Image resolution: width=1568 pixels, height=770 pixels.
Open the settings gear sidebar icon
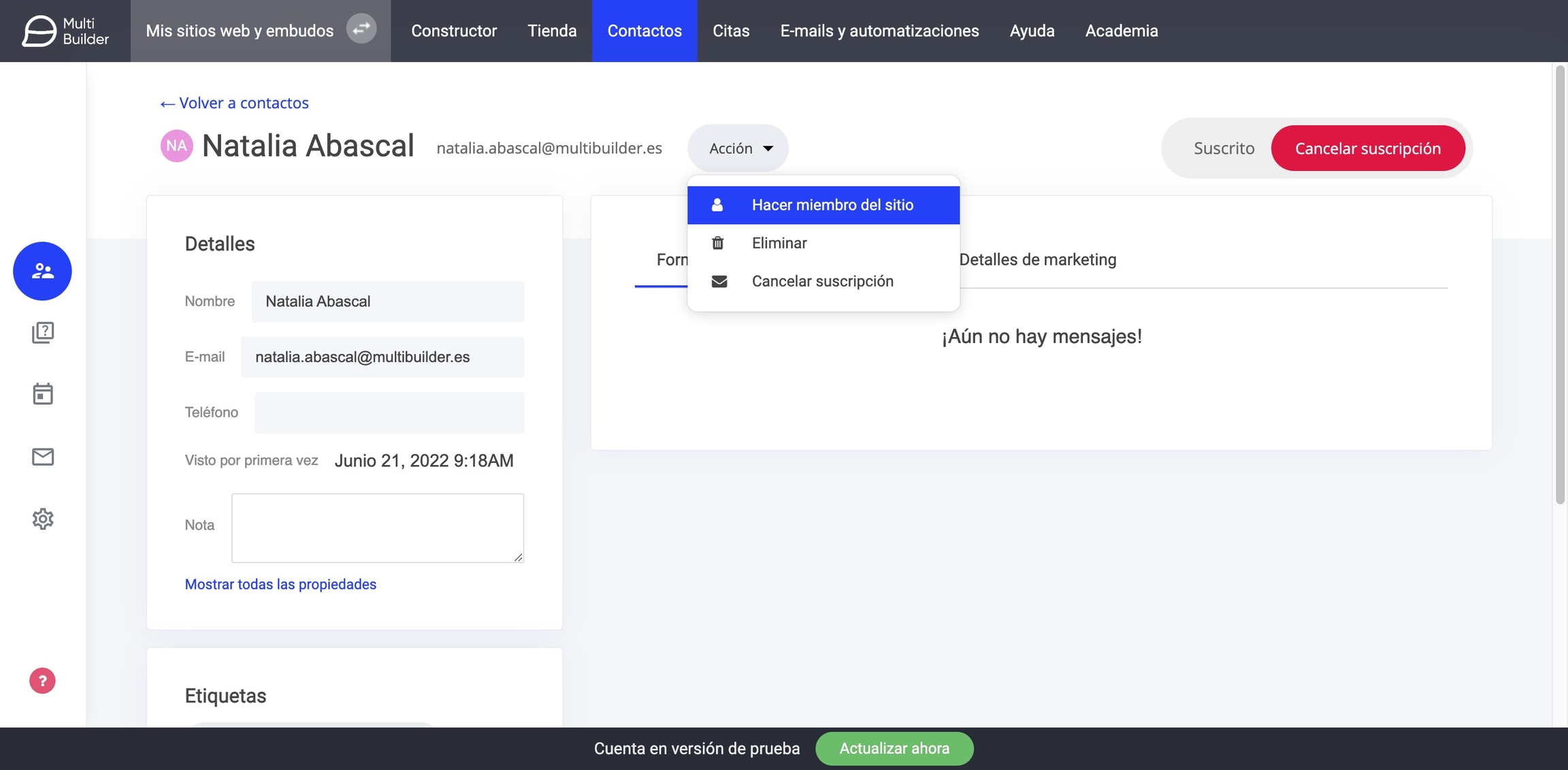[42, 519]
